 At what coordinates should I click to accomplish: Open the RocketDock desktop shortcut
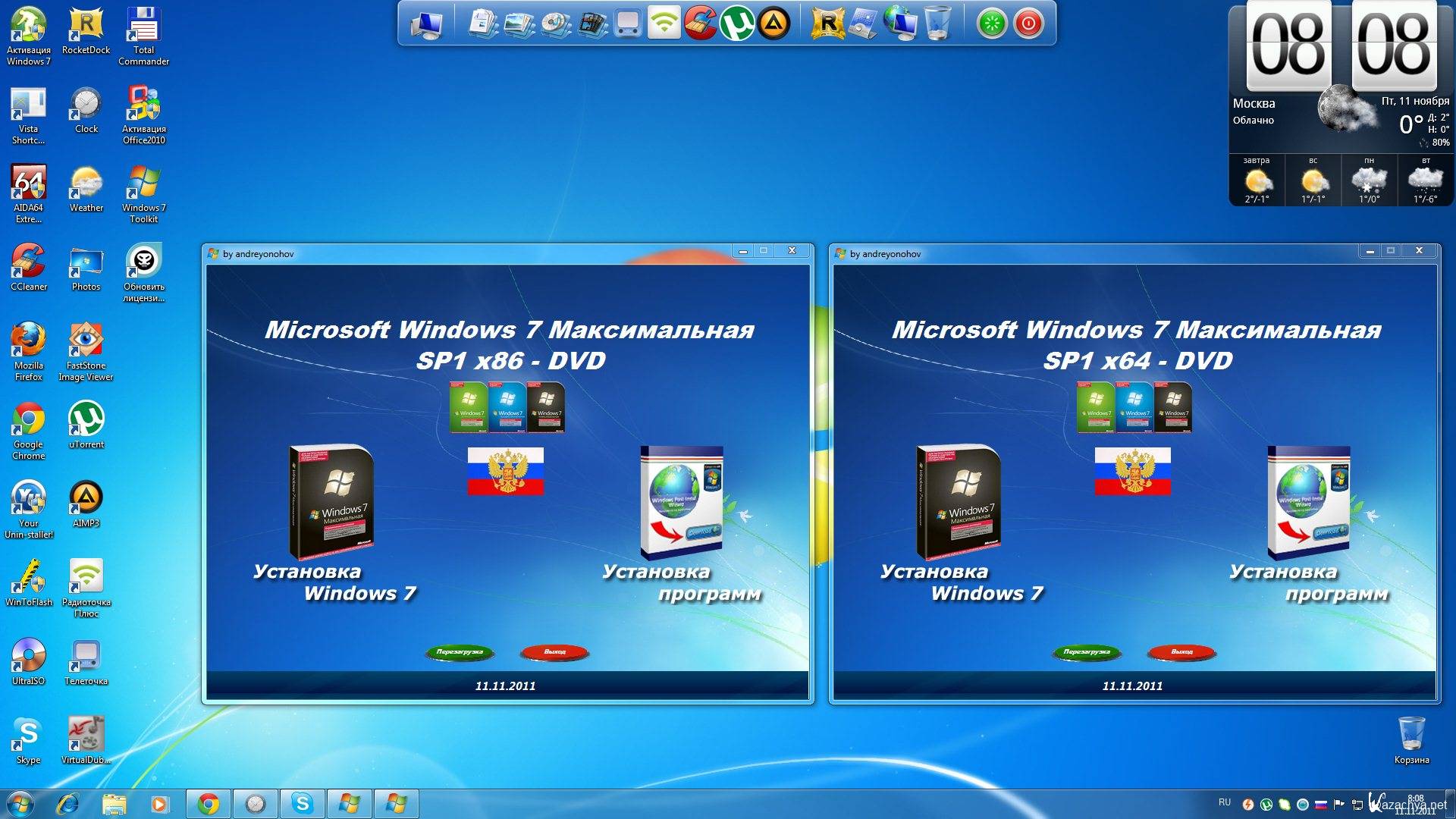pos(86,31)
